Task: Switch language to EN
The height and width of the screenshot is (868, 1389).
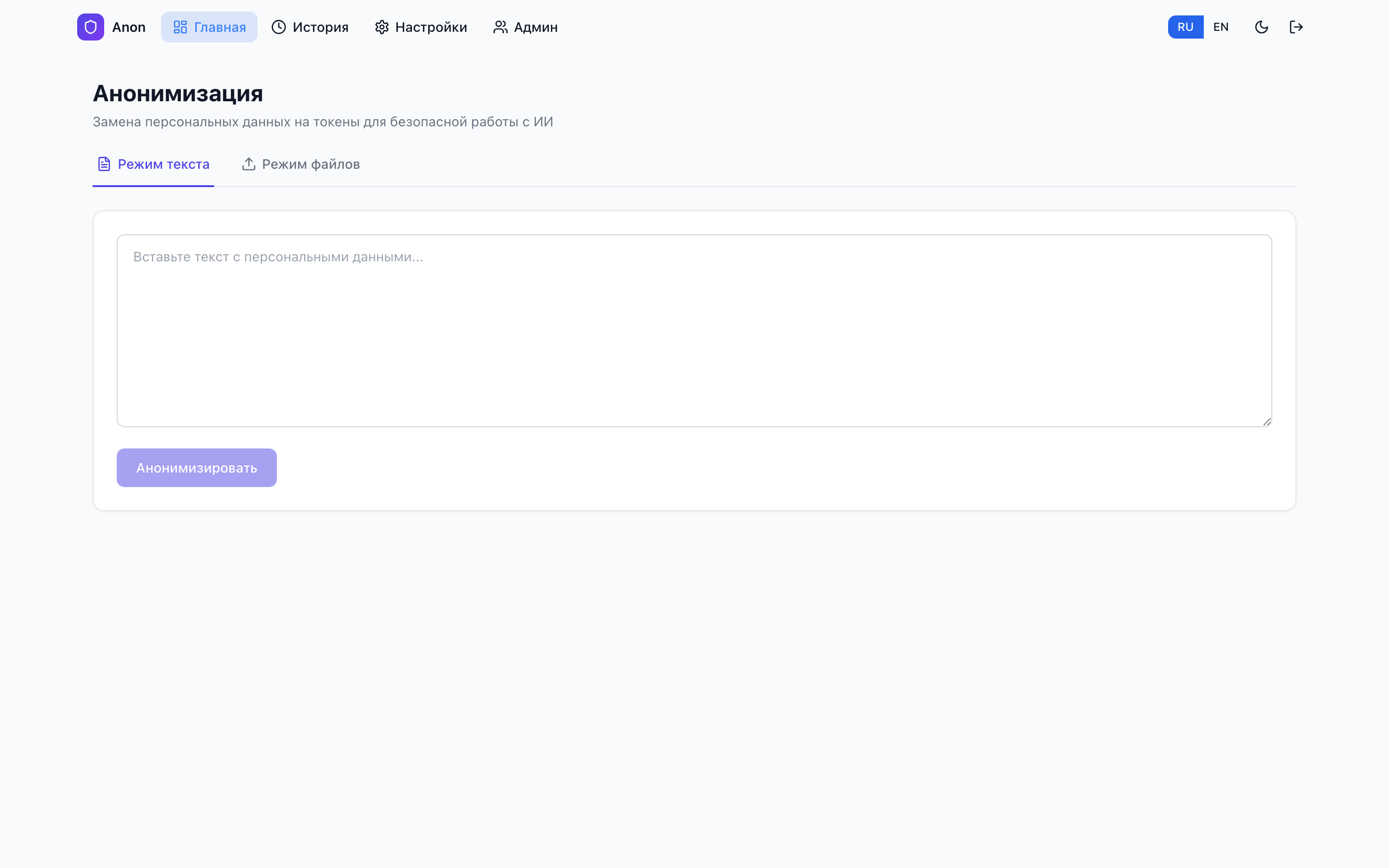Action: click(1221, 27)
